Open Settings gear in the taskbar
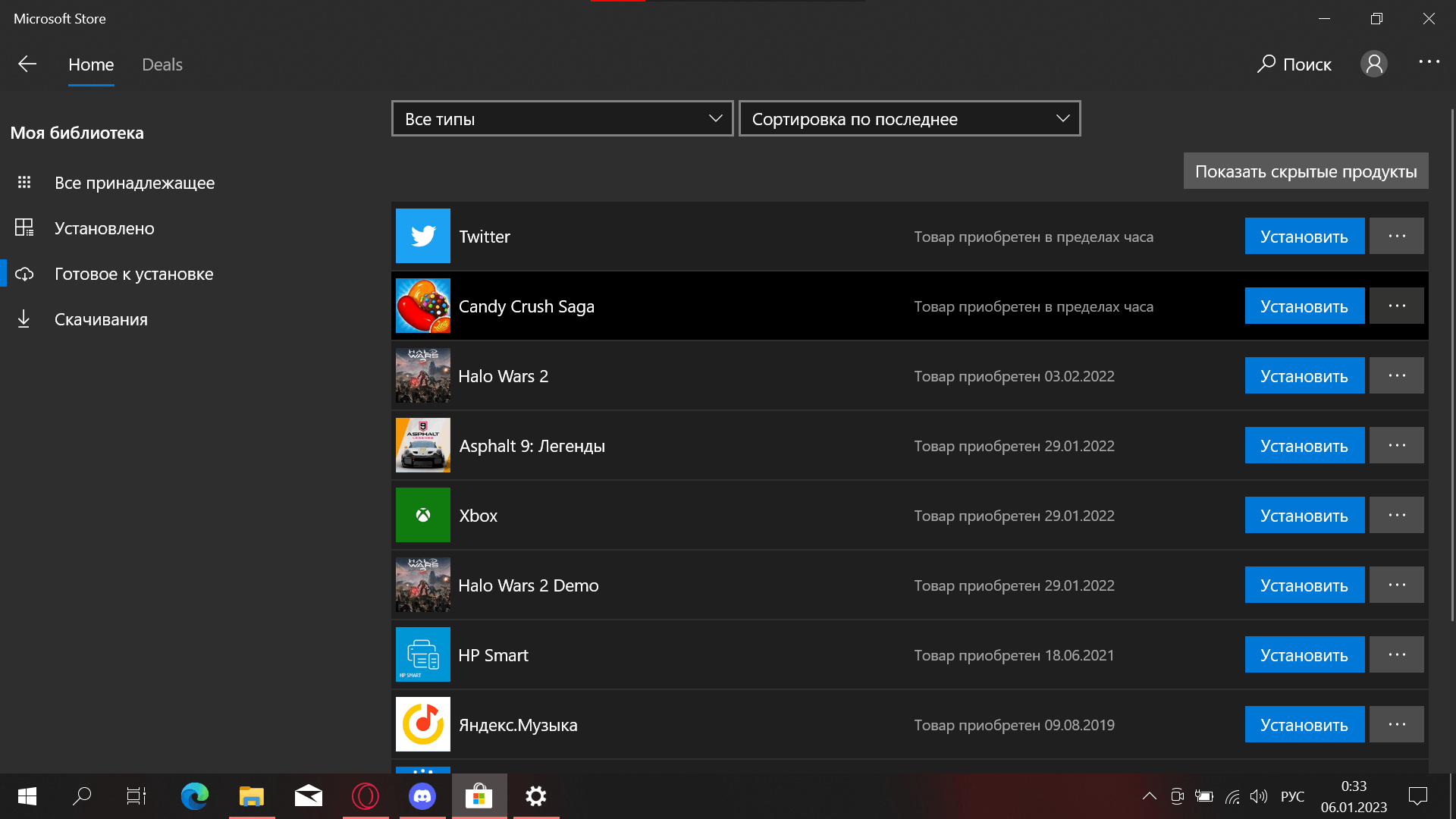 pos(536,796)
